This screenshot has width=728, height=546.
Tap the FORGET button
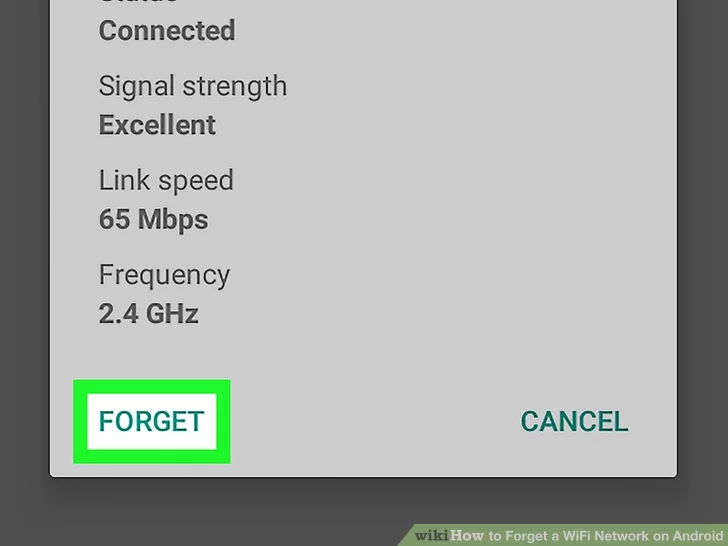click(x=151, y=422)
